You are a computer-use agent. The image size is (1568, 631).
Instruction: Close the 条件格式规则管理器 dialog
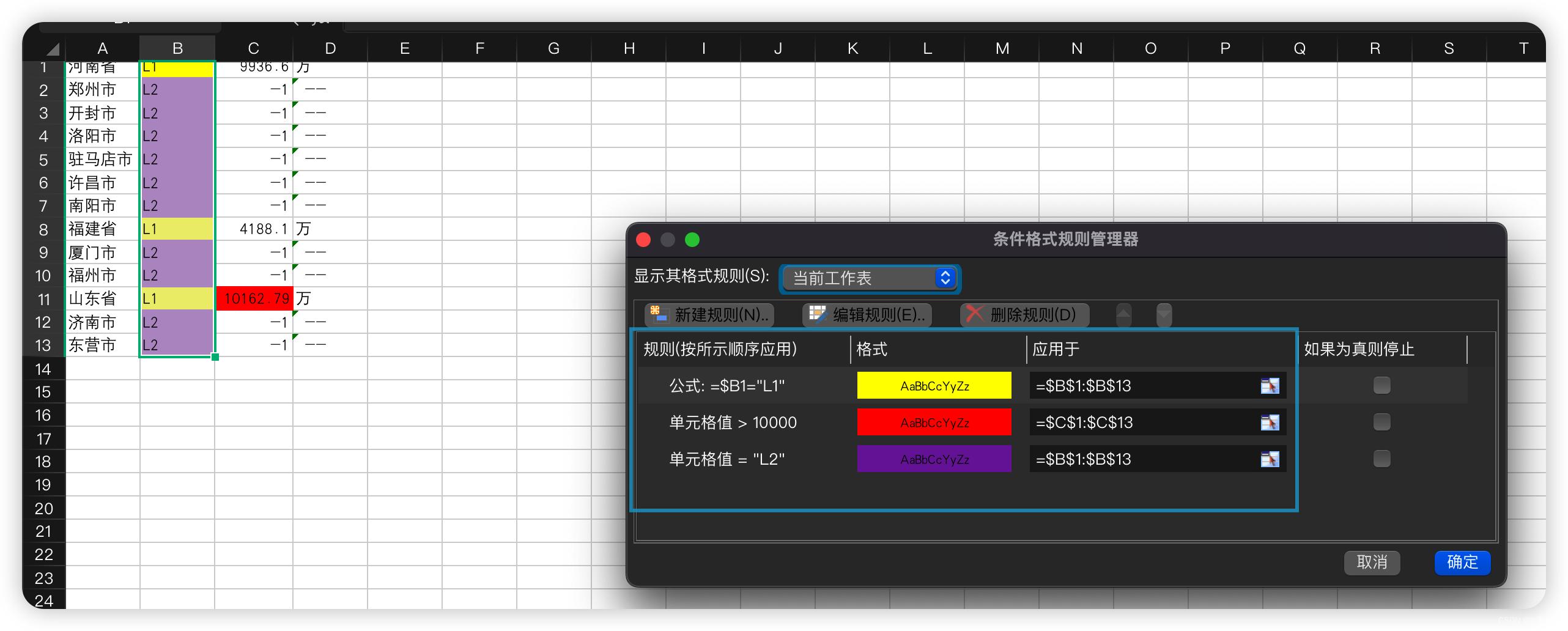pos(643,240)
